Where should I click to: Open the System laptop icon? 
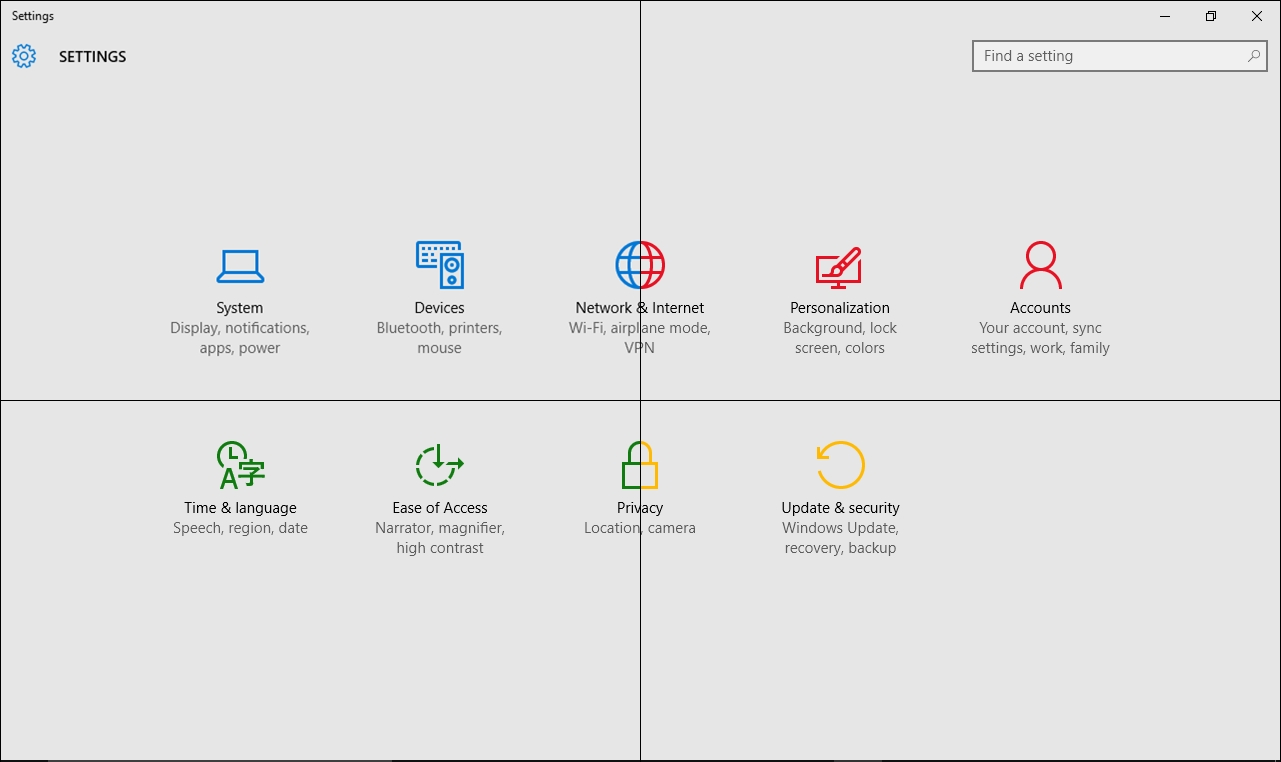click(x=240, y=266)
